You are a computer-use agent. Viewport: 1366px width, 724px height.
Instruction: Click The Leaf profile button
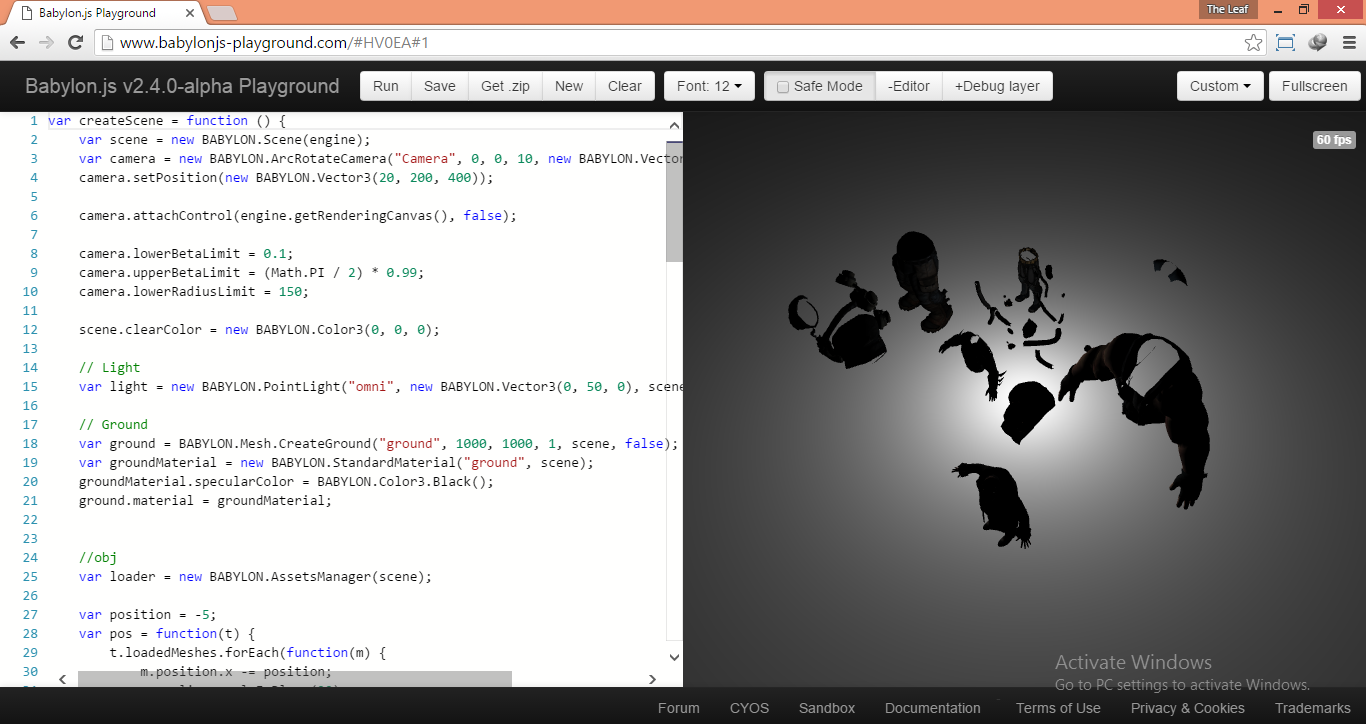tap(1227, 9)
